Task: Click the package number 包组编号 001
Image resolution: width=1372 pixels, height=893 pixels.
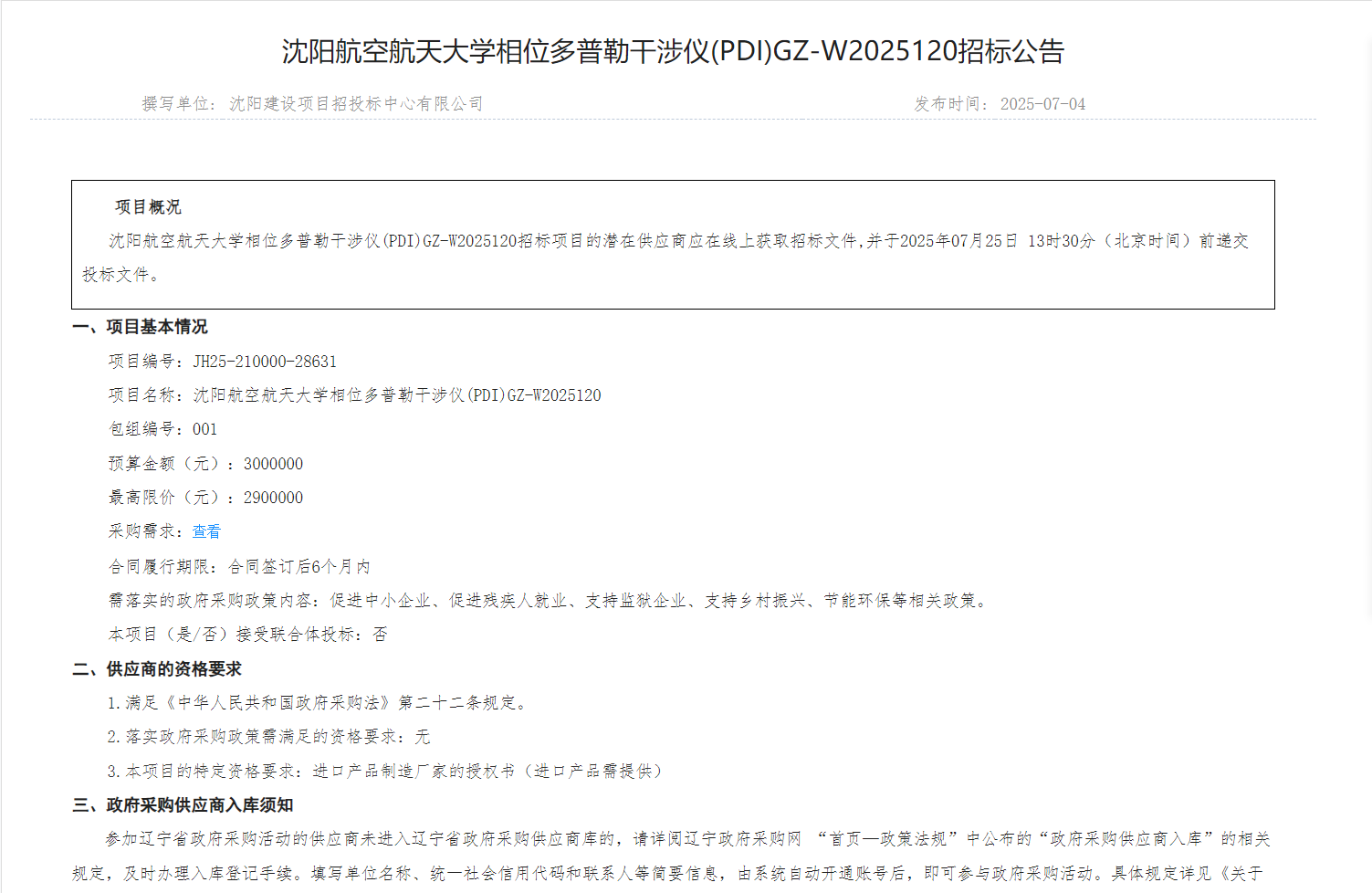Action: point(163,429)
